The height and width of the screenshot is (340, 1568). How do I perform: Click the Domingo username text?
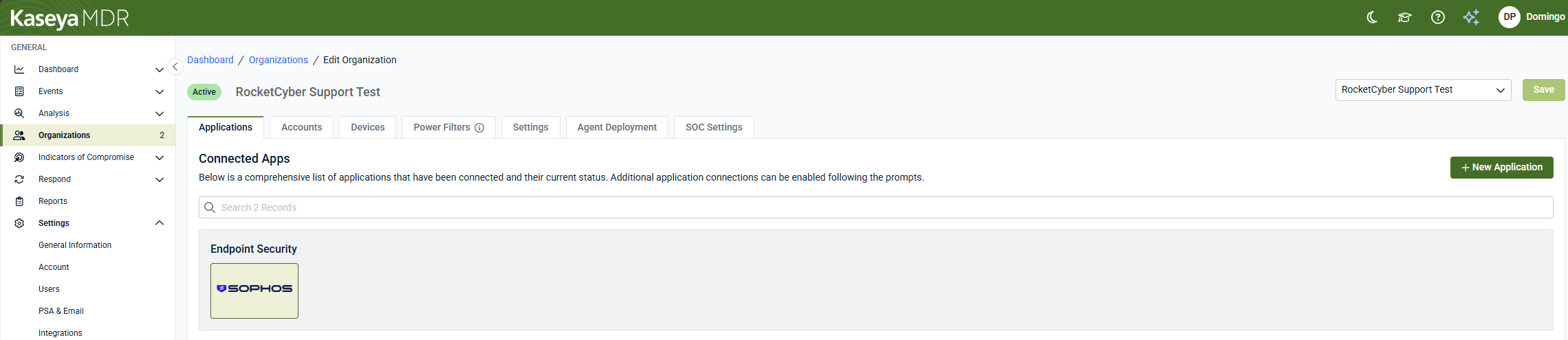click(1545, 17)
